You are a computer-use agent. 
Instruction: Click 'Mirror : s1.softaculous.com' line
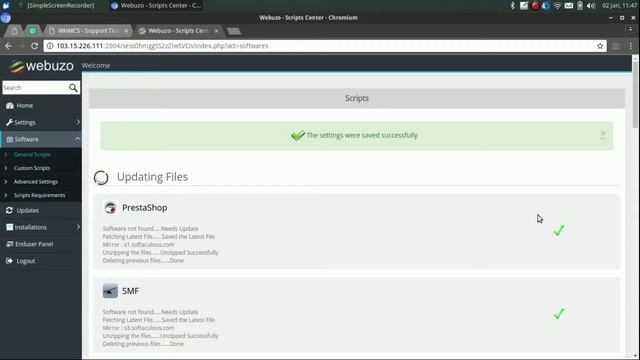click(x=138, y=244)
